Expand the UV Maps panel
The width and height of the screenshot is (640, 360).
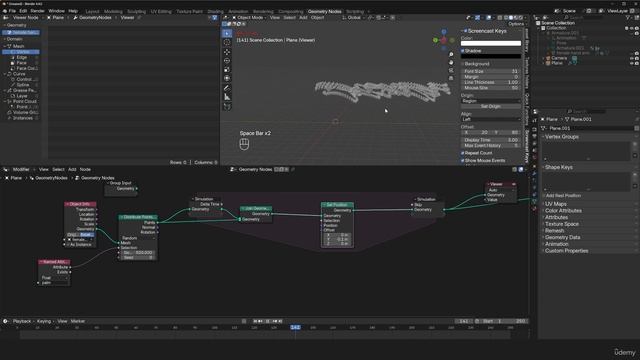[556, 204]
